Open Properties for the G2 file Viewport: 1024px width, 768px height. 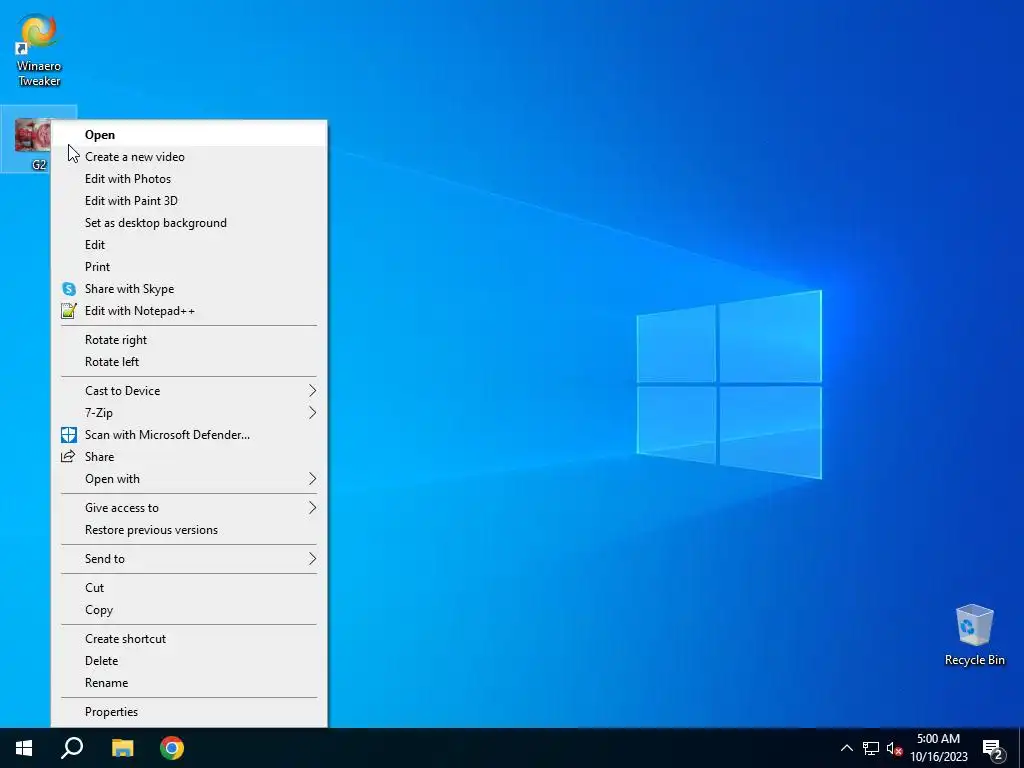coord(189,712)
